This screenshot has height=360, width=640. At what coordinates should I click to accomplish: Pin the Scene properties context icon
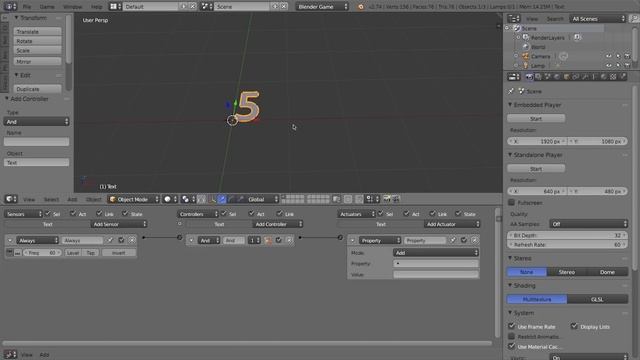[x=511, y=91]
